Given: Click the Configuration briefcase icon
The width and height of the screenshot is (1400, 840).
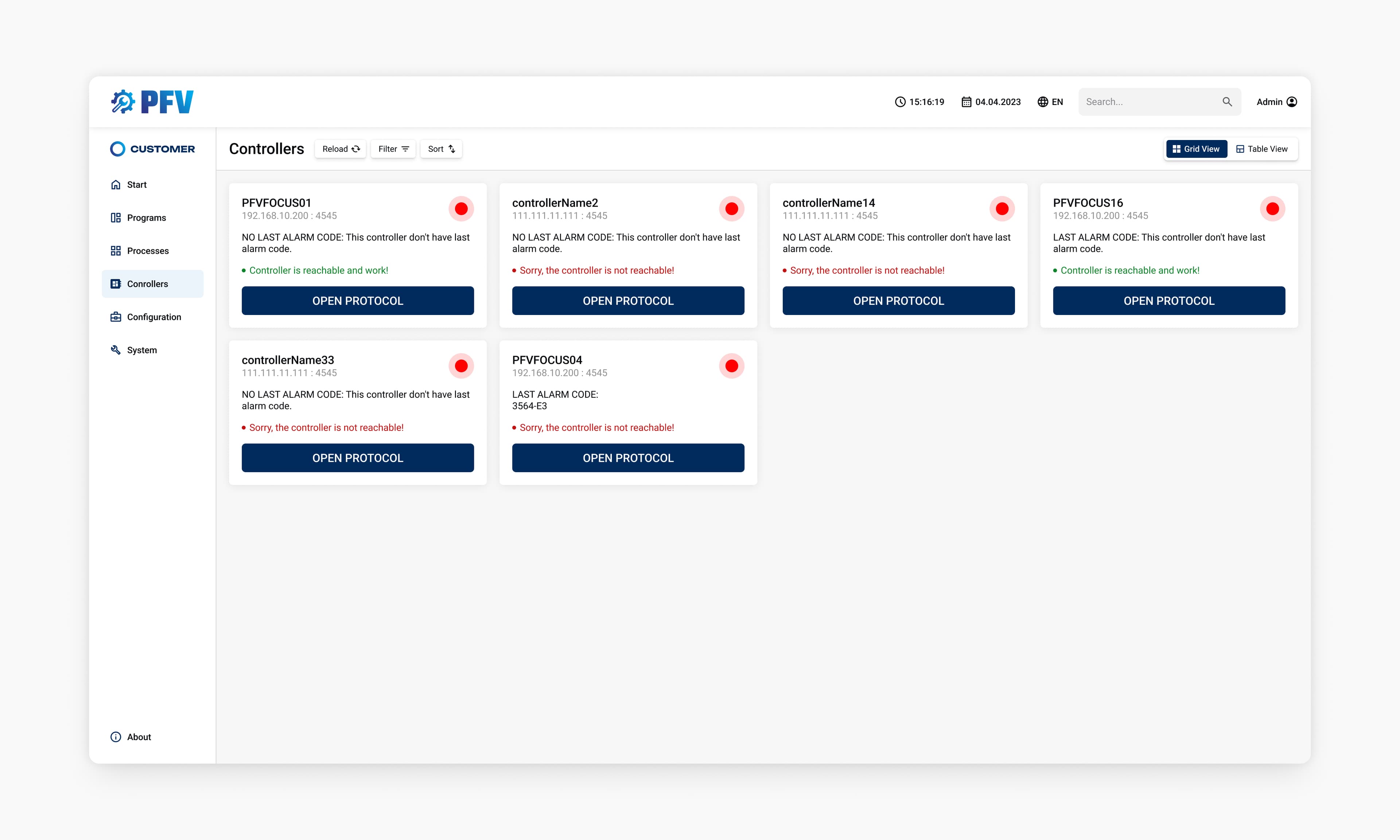Looking at the screenshot, I should 116,317.
